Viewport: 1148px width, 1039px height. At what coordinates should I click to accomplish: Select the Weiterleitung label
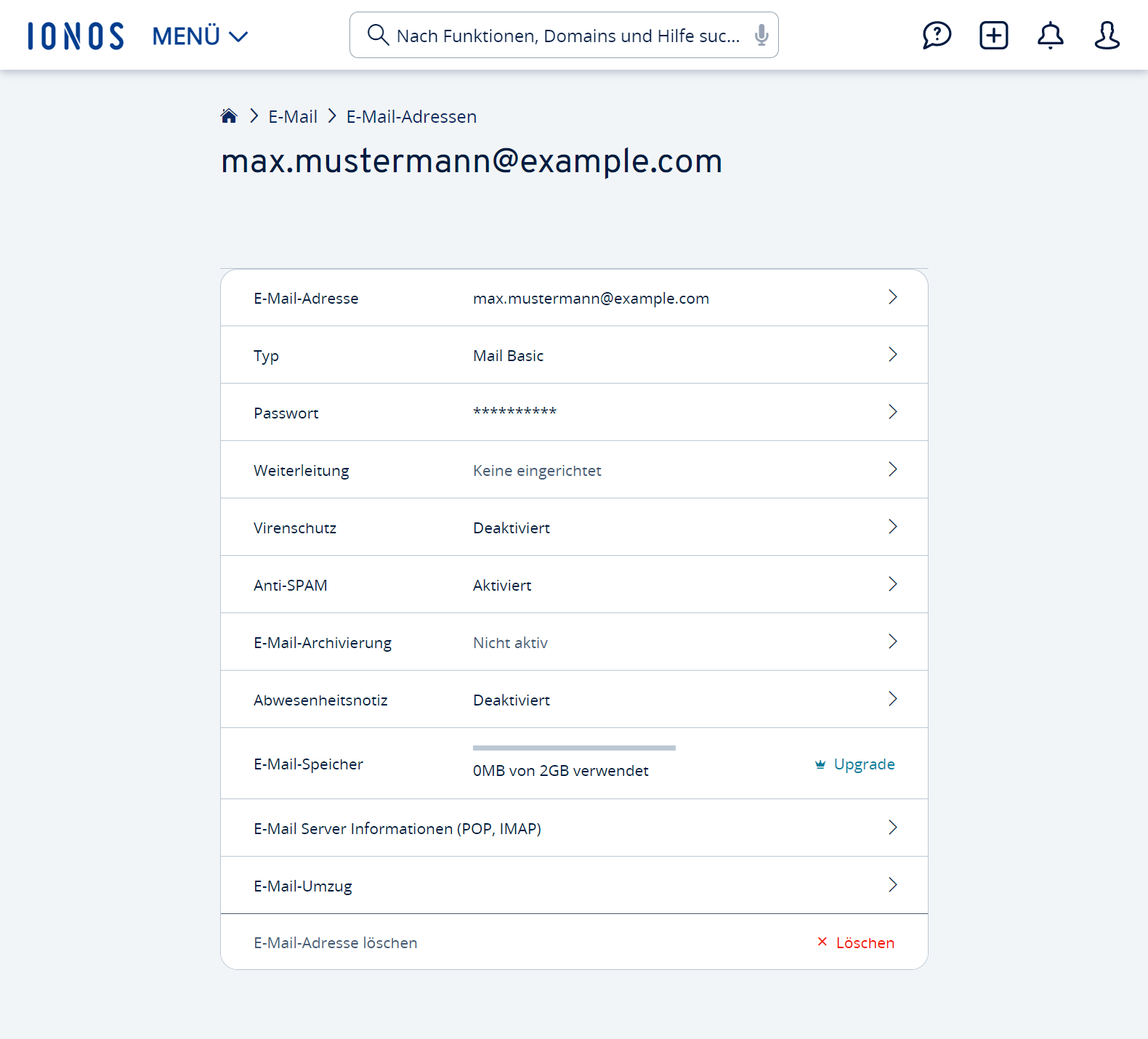click(x=301, y=470)
